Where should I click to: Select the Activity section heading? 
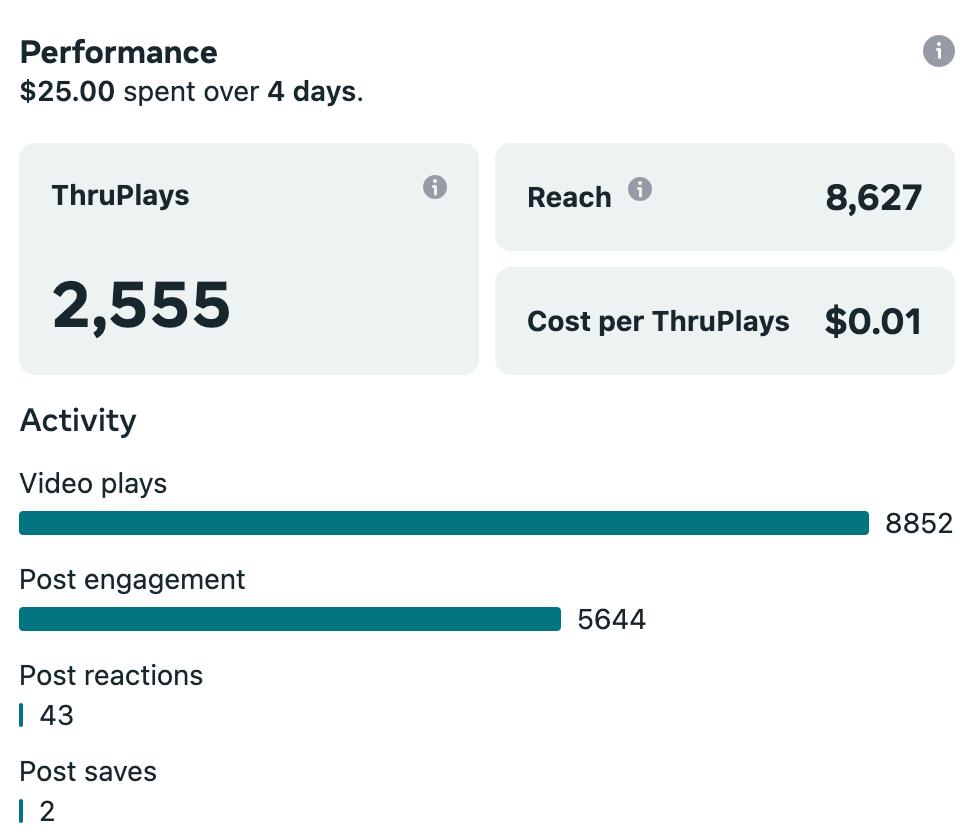[x=77, y=420]
